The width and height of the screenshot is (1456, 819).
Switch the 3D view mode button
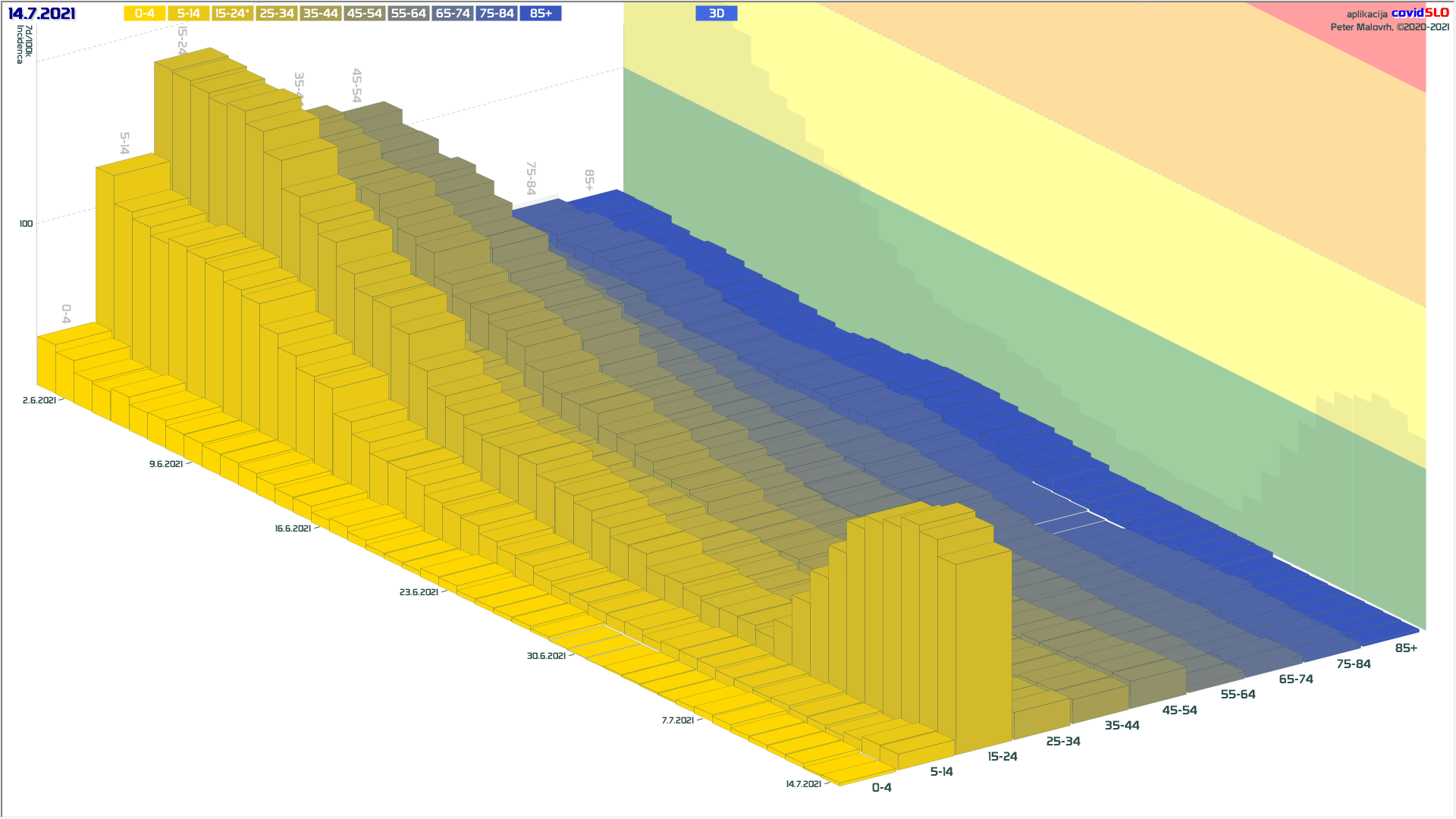click(x=716, y=14)
